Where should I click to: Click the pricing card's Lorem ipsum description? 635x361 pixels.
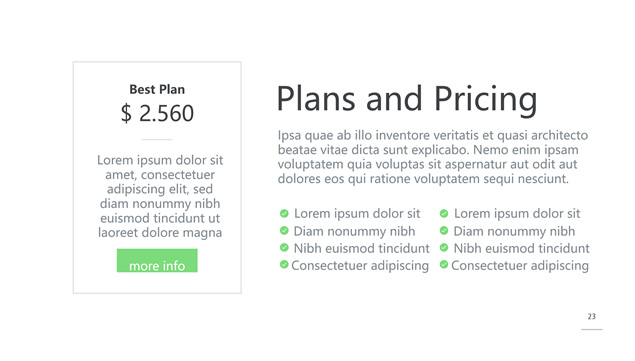[x=160, y=196]
